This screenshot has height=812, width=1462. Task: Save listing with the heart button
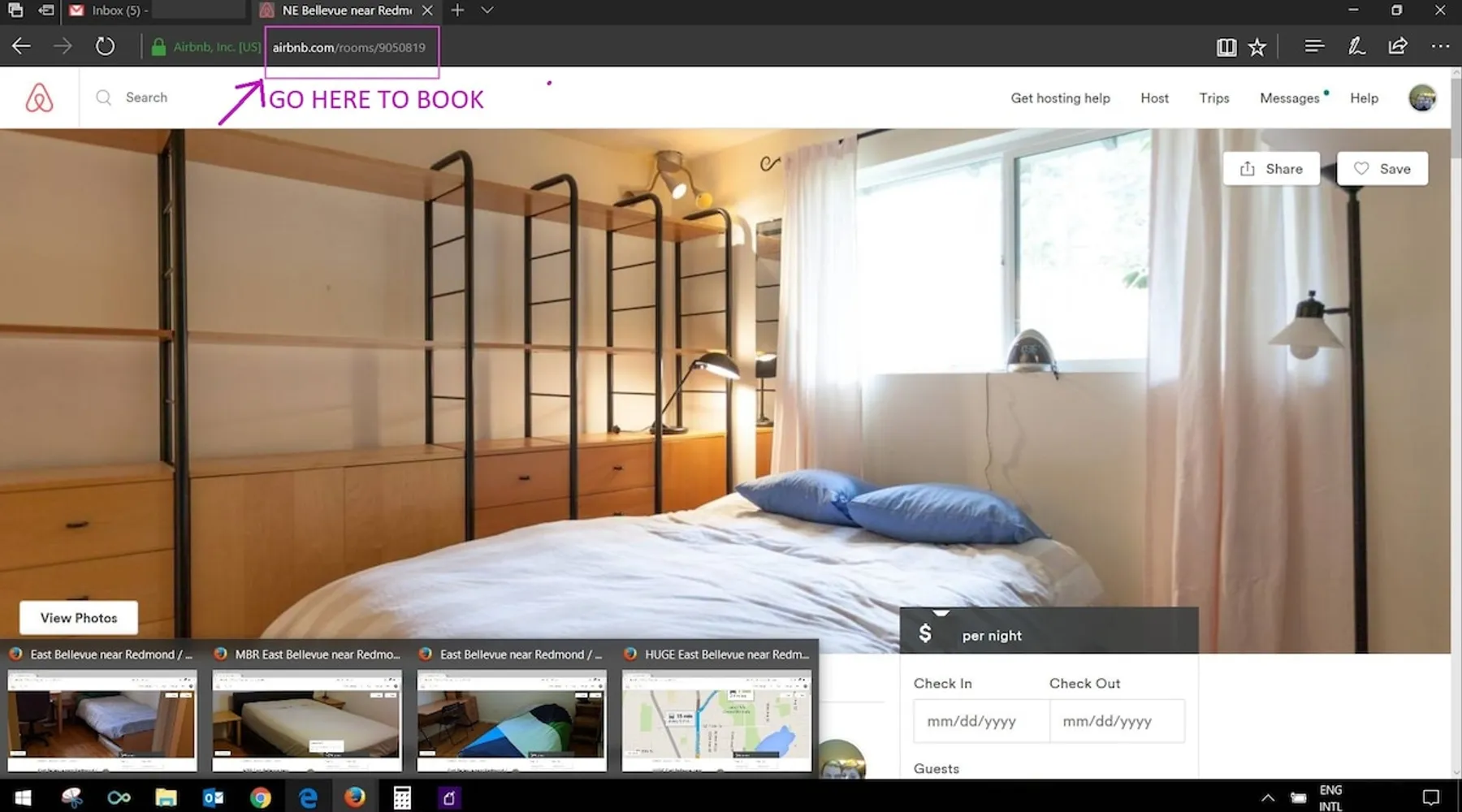point(1382,169)
